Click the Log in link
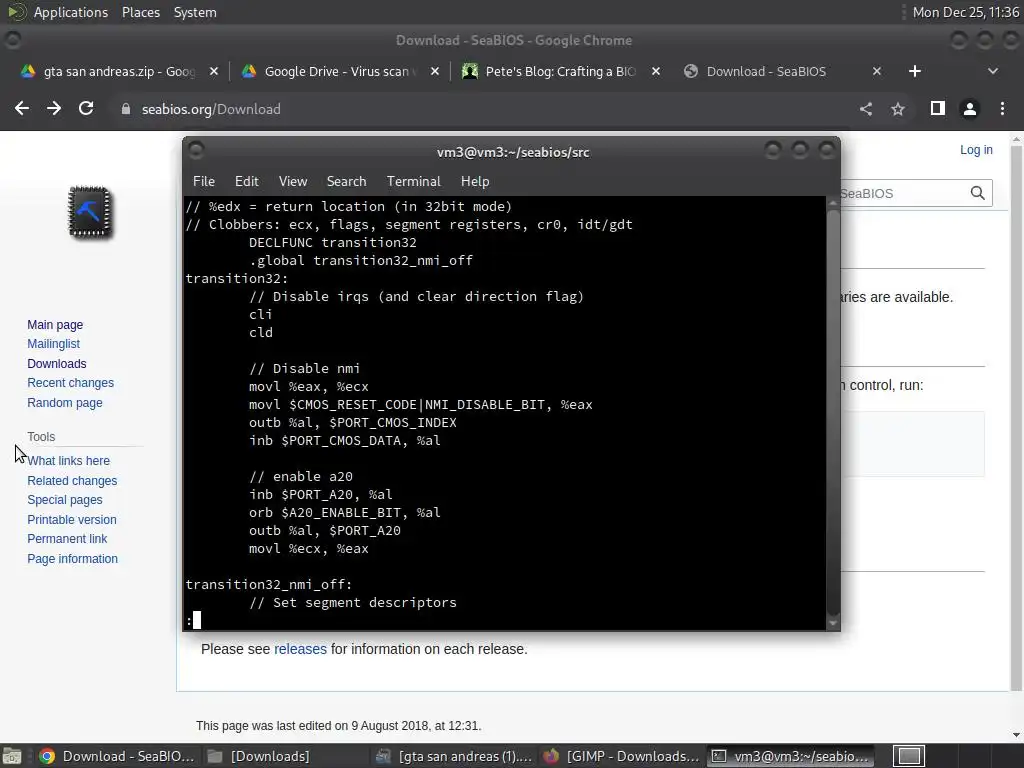Image resolution: width=1024 pixels, height=768 pixels. tap(976, 150)
